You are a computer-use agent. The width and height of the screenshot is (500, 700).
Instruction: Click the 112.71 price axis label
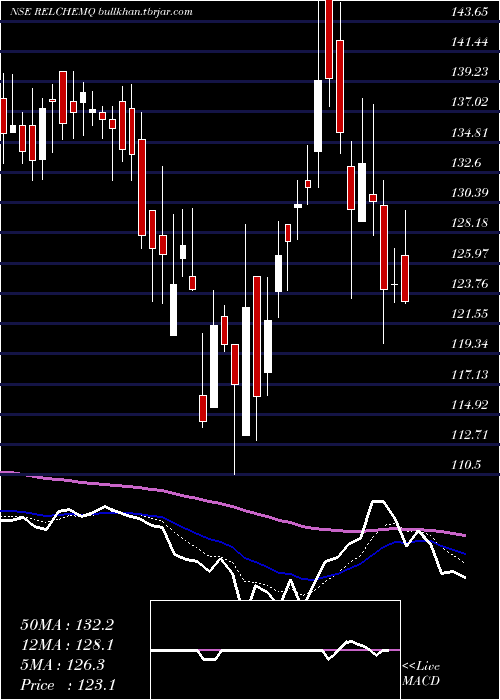[469, 434]
